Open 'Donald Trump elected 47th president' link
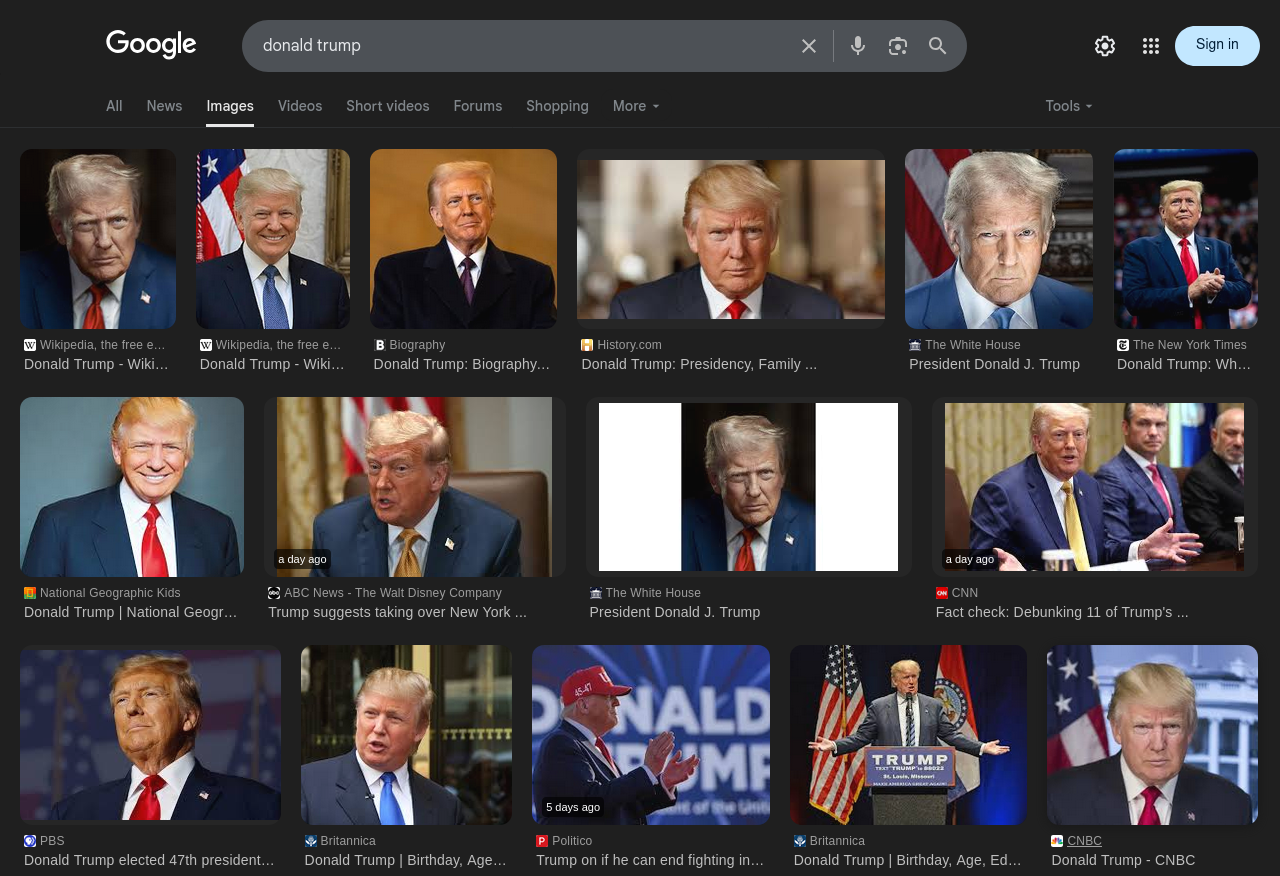The width and height of the screenshot is (1280, 876). click(149, 860)
